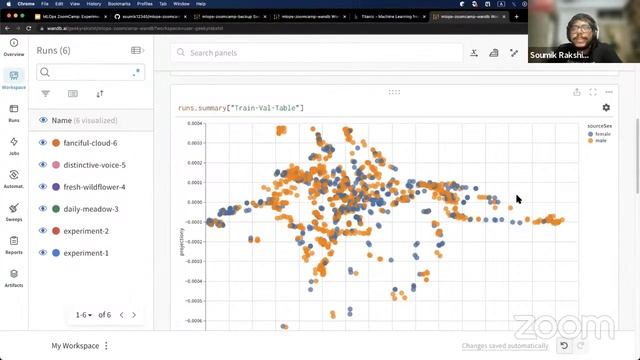Viewport: 640px width, 360px height.
Task: Open the Runs page in sidebar
Action: (14, 113)
